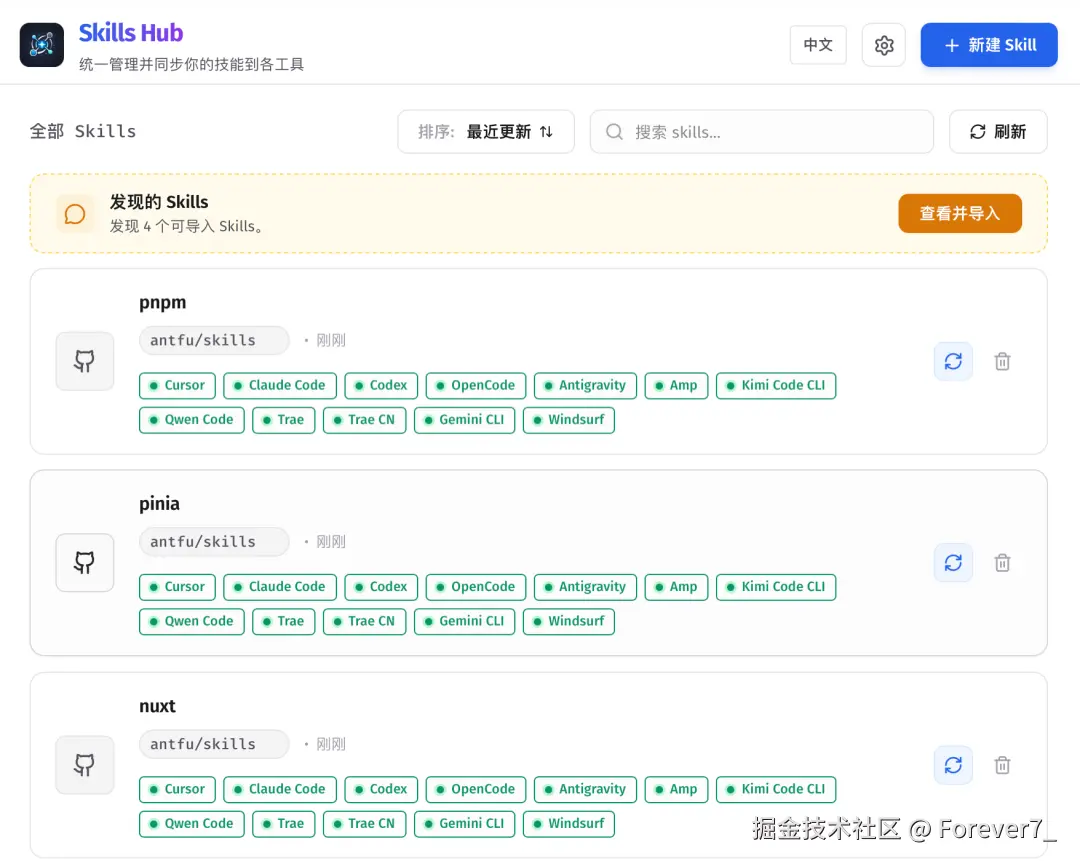
Task: Delete the pinia skill with trash icon
Action: [x=1002, y=563]
